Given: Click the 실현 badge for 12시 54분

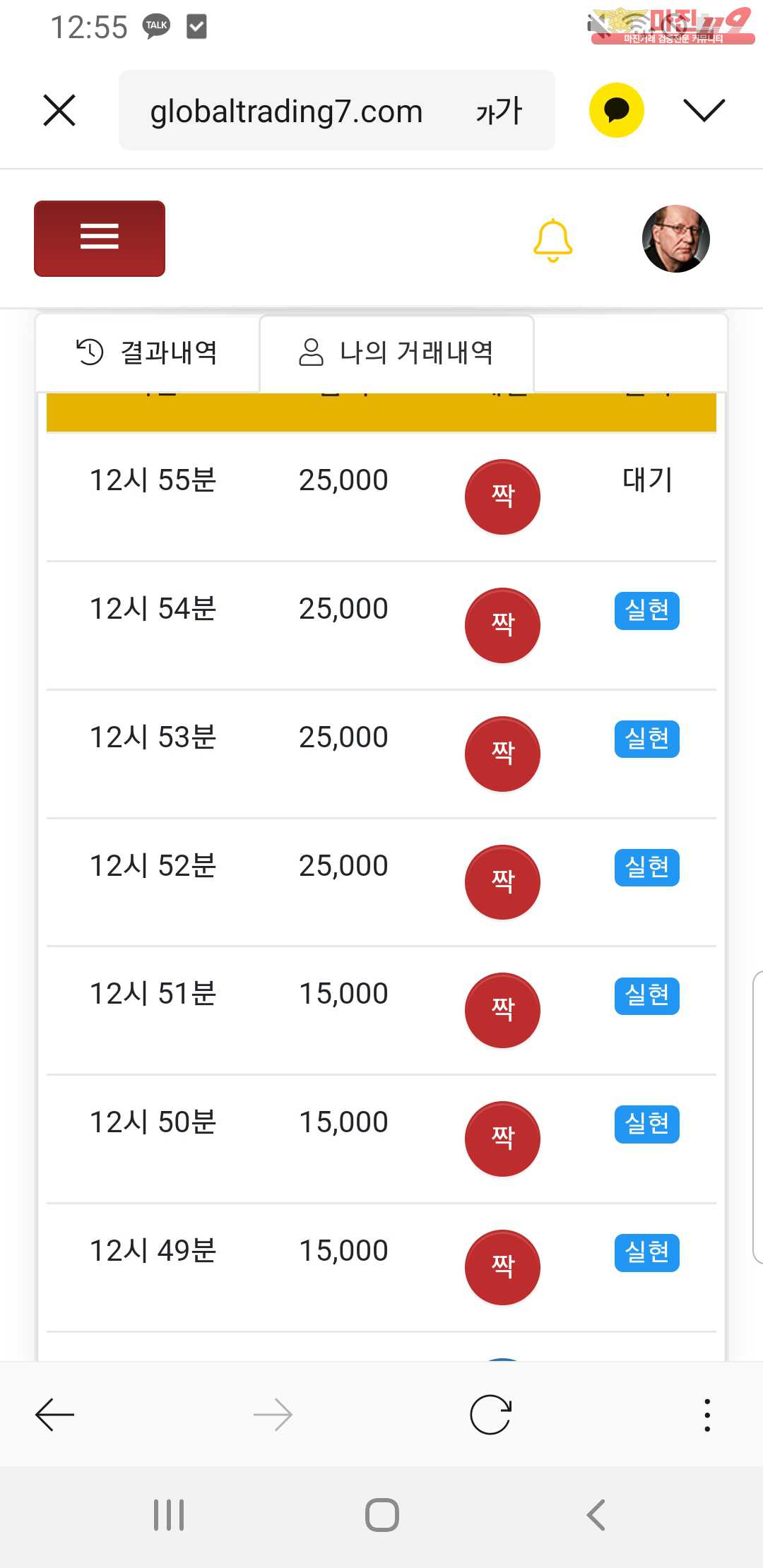Looking at the screenshot, I should coord(646,610).
